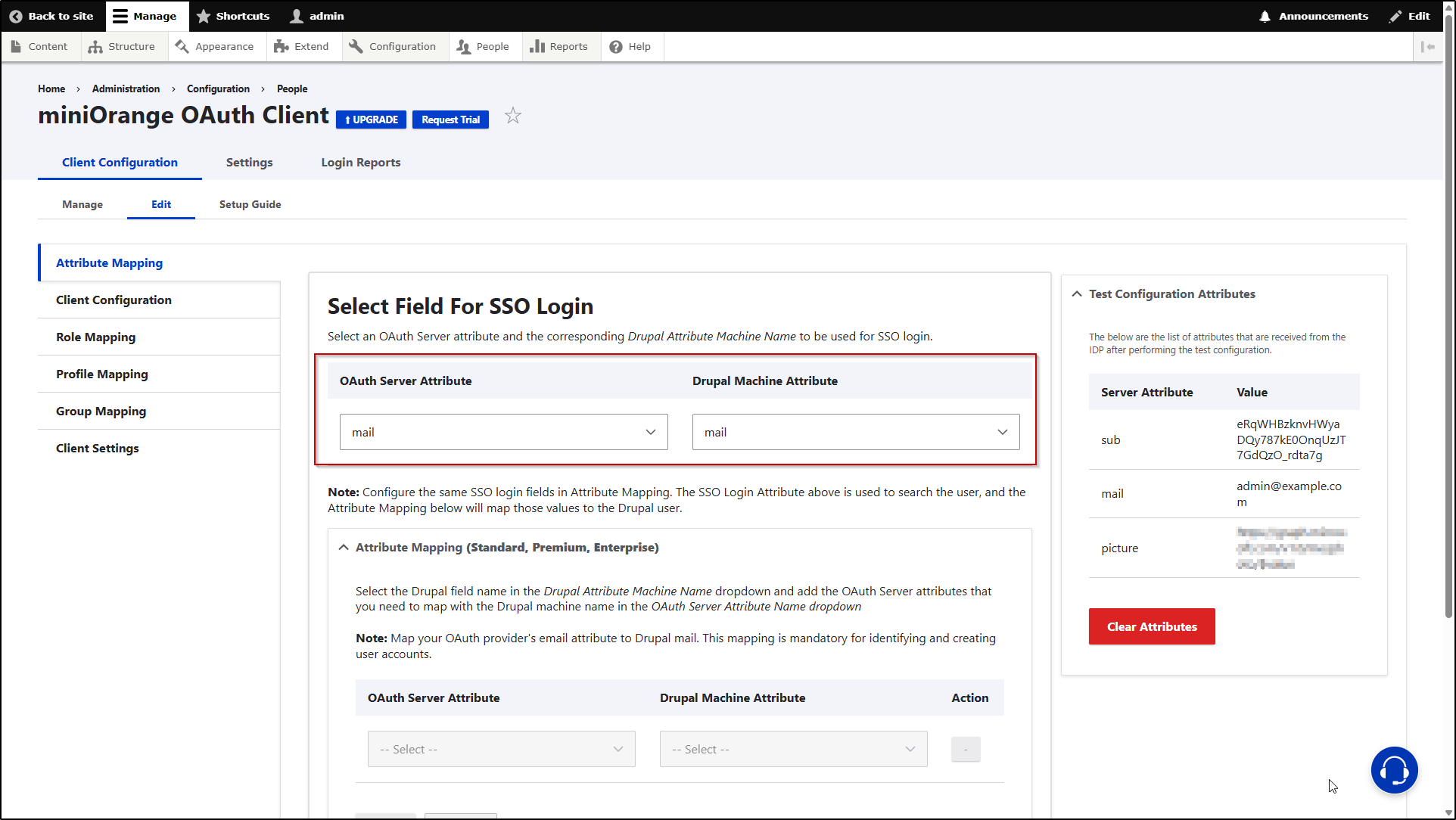This screenshot has height=820, width=1456.
Task: Open Reports via the bar chart icon
Action: [x=538, y=46]
